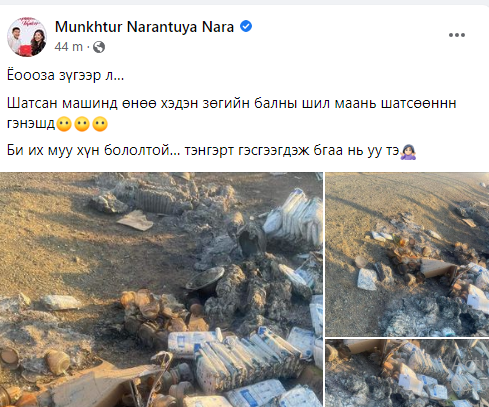
Task: Open the post options three-dot menu
Action: [457, 35]
